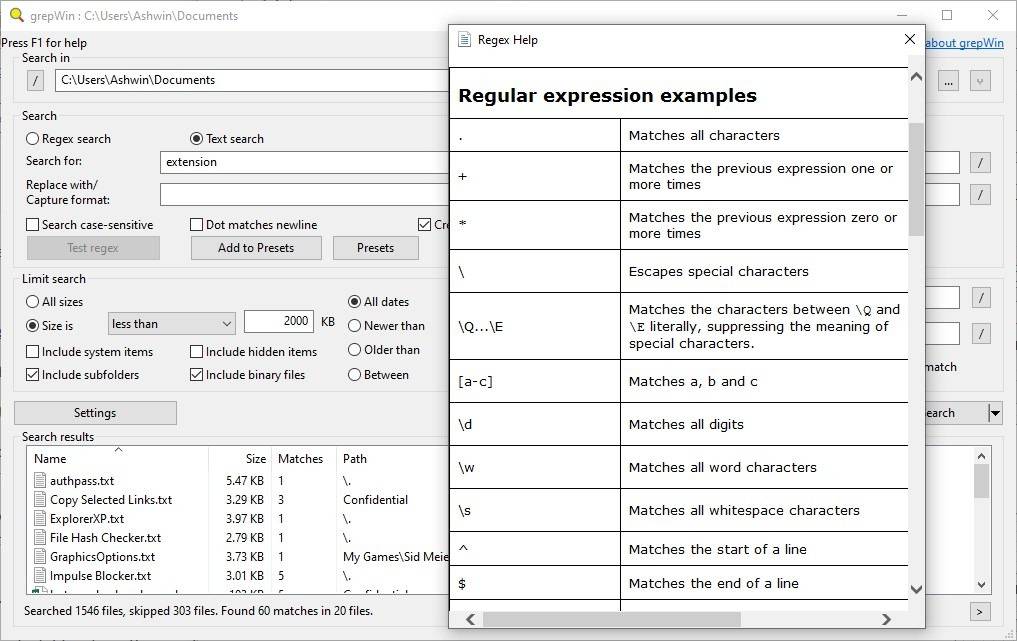Click the disabled Test regex button
The height and width of the screenshot is (641, 1017).
[x=93, y=248]
